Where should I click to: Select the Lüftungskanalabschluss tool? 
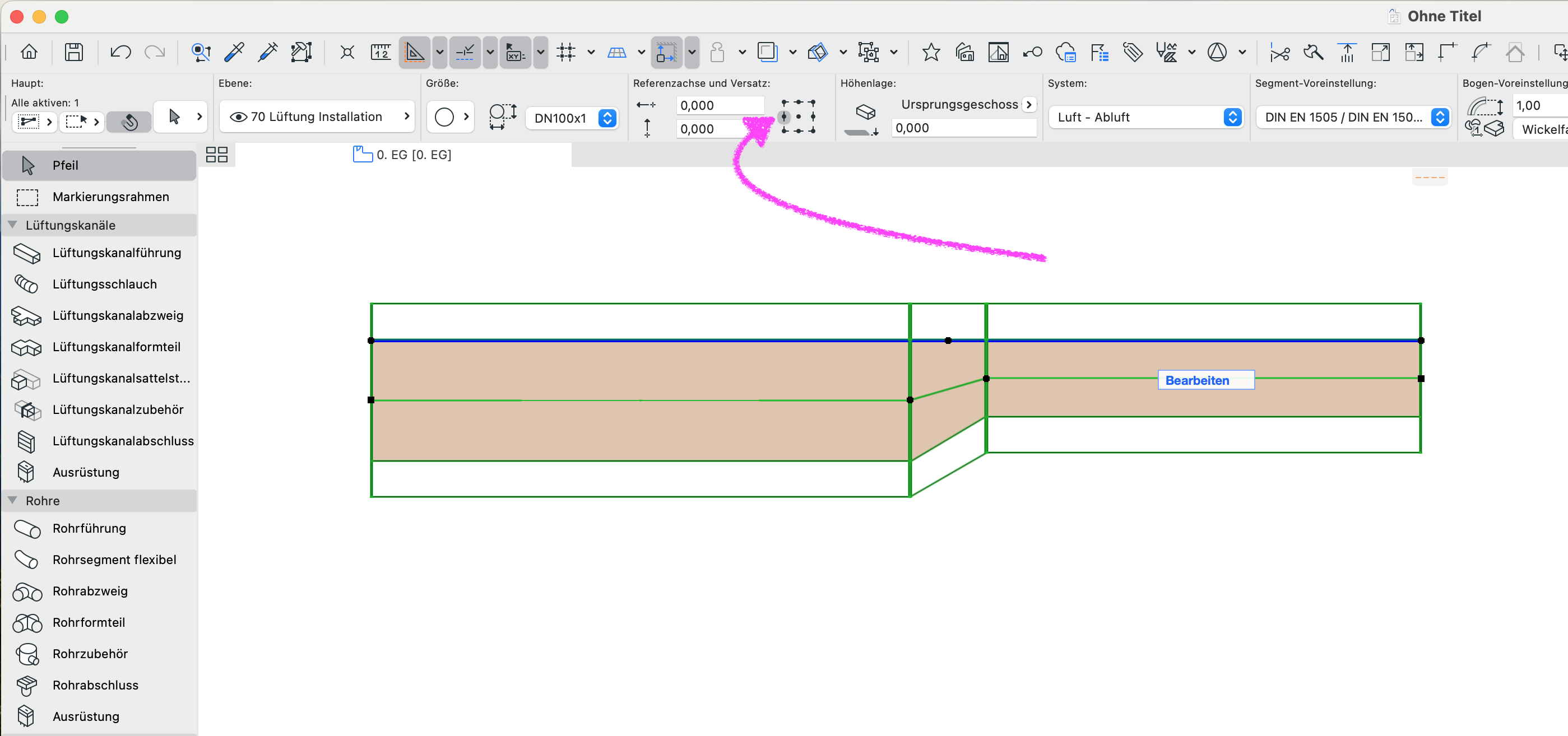[x=99, y=441]
